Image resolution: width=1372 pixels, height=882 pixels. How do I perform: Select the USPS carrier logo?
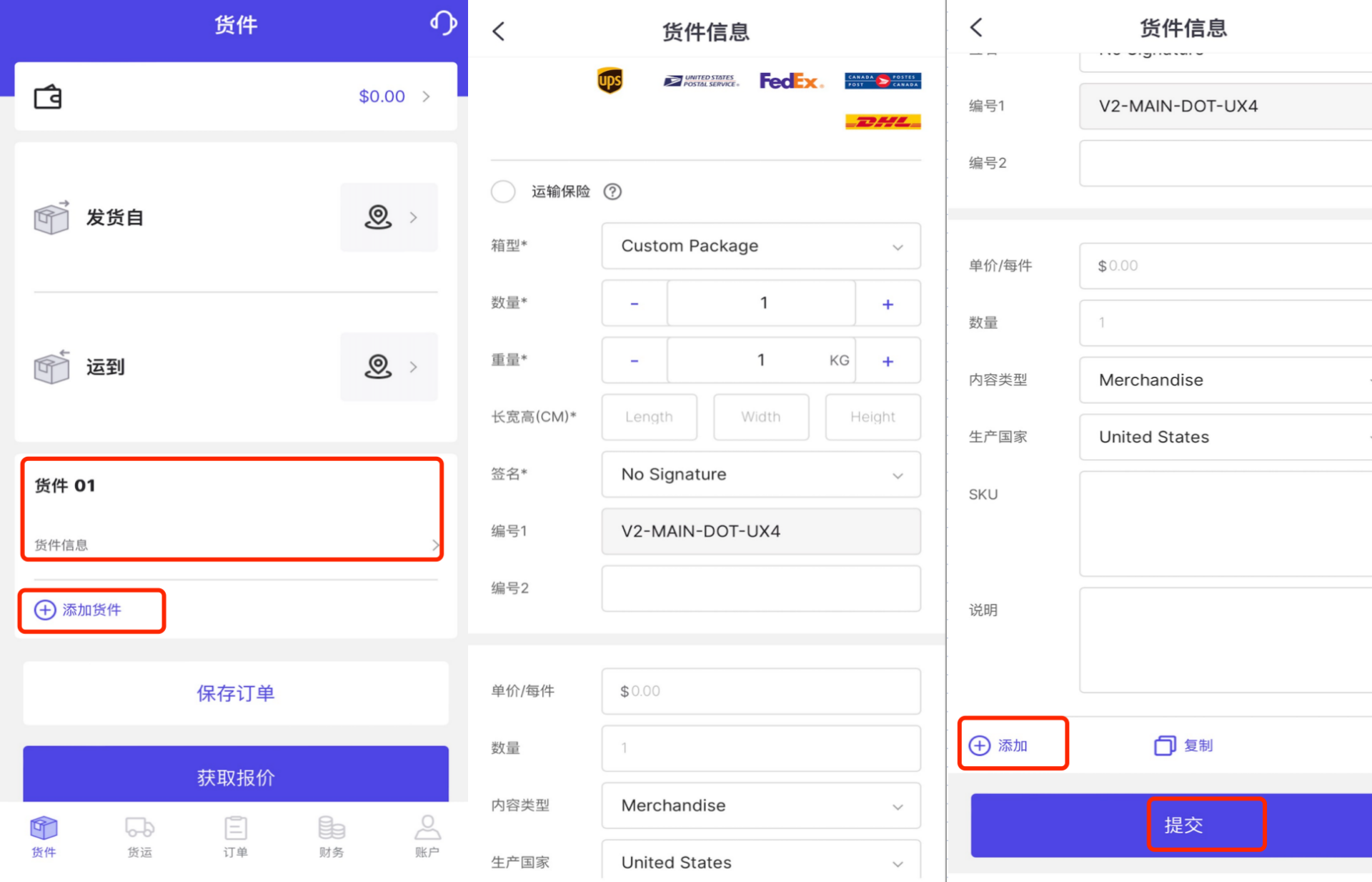[700, 81]
